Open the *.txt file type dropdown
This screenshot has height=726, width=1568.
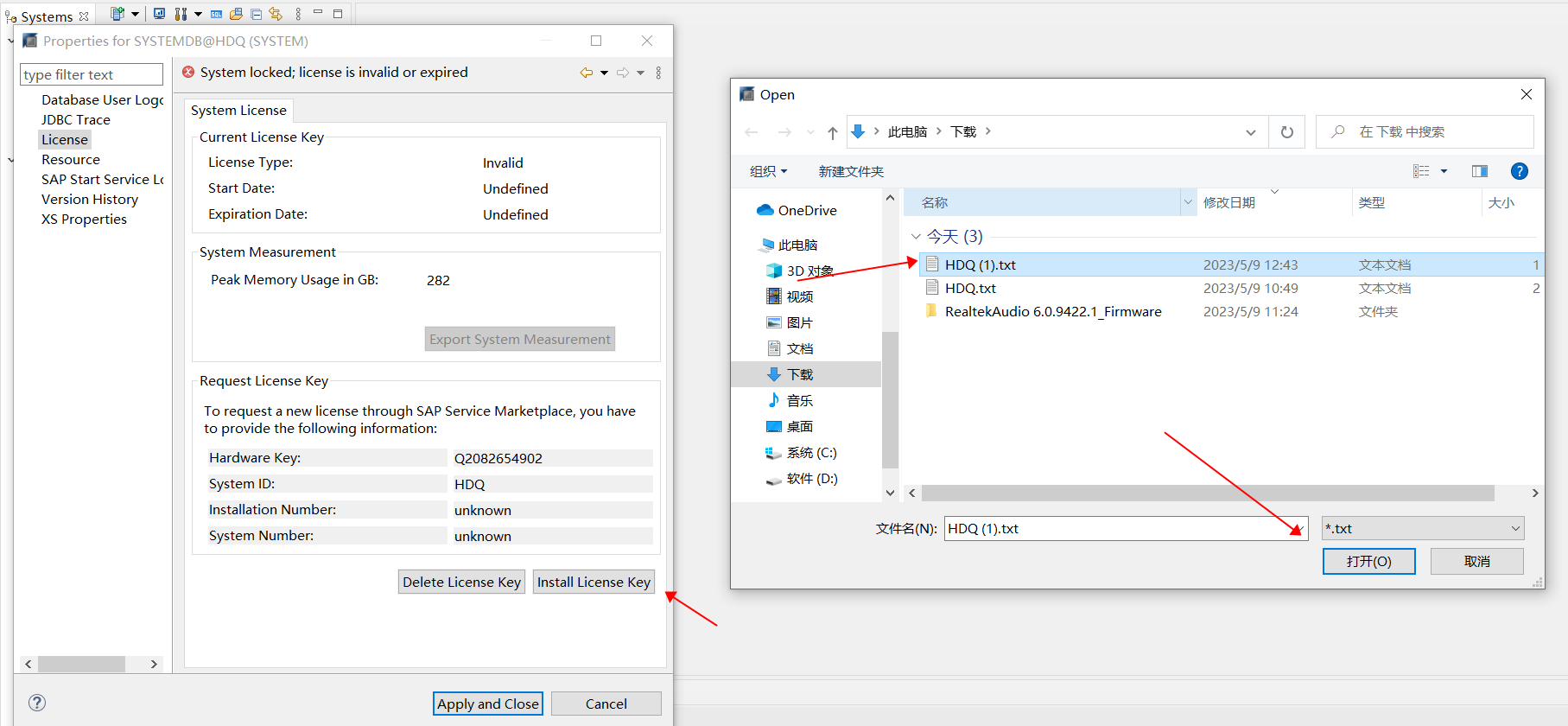click(x=1423, y=528)
